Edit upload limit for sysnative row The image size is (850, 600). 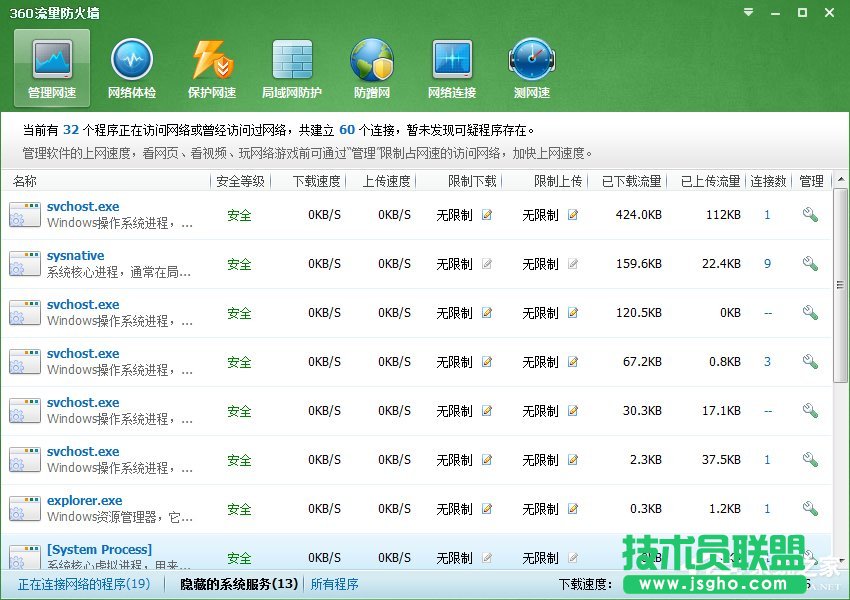click(x=572, y=264)
